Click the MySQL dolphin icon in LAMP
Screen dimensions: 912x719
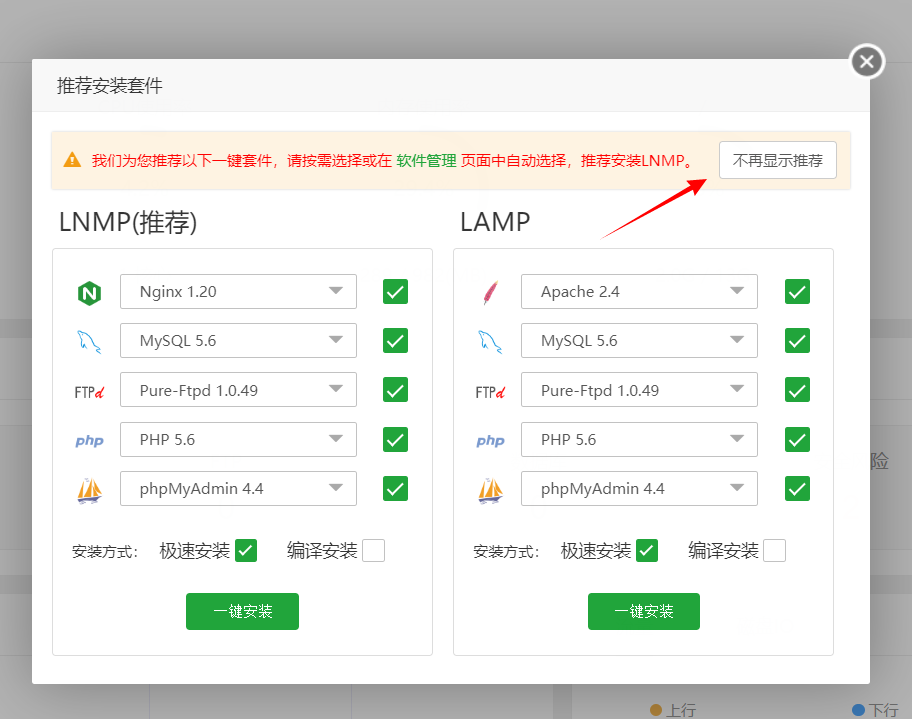(490, 341)
